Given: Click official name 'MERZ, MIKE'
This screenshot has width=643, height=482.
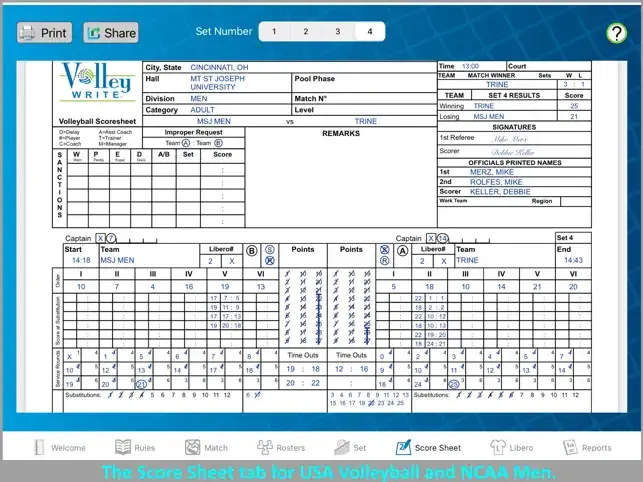Looking at the screenshot, I should tap(492, 172).
